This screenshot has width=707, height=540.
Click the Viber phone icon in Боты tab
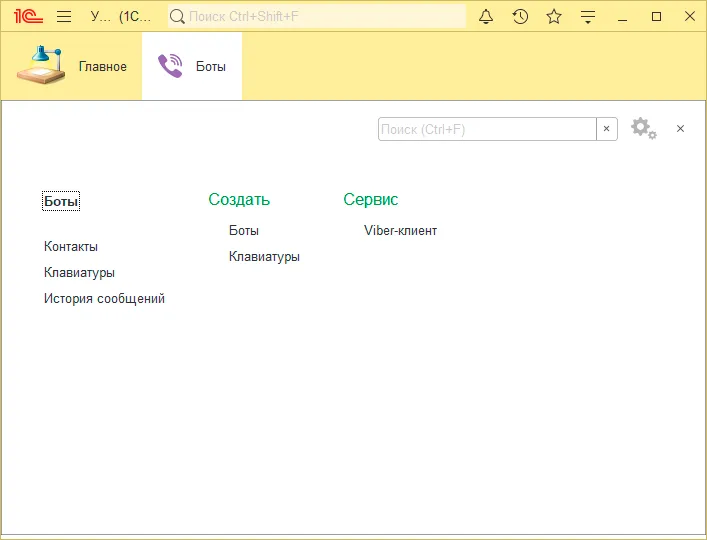point(171,66)
